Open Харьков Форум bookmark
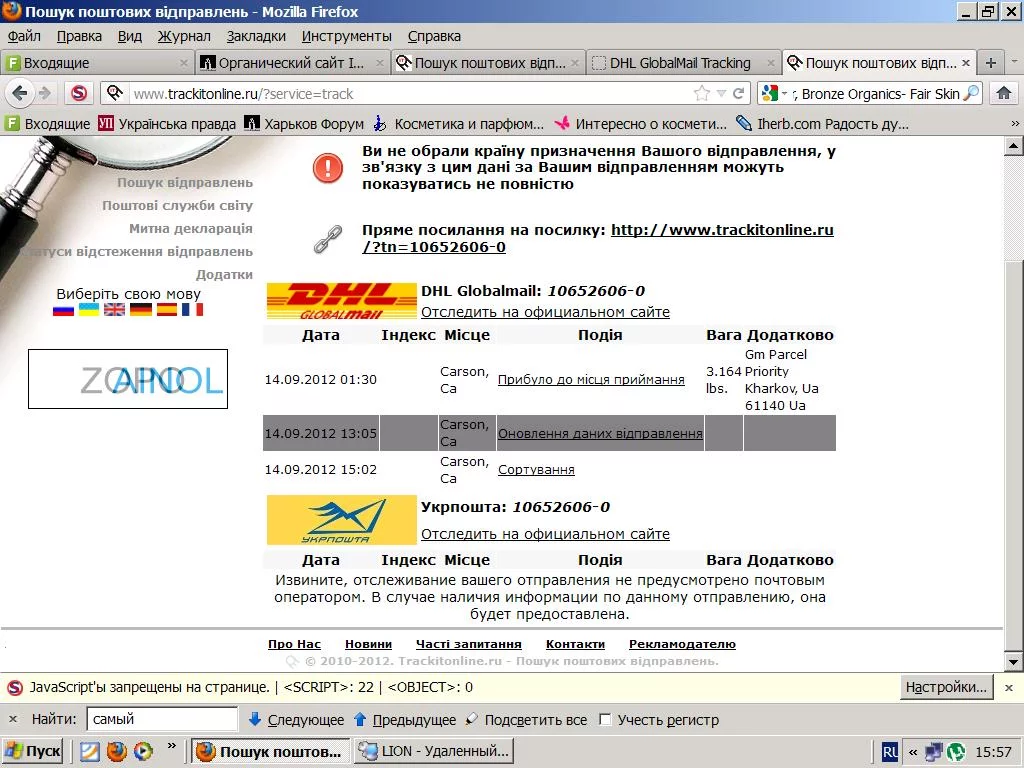The width and height of the screenshot is (1024, 768). pyautogui.click(x=304, y=123)
